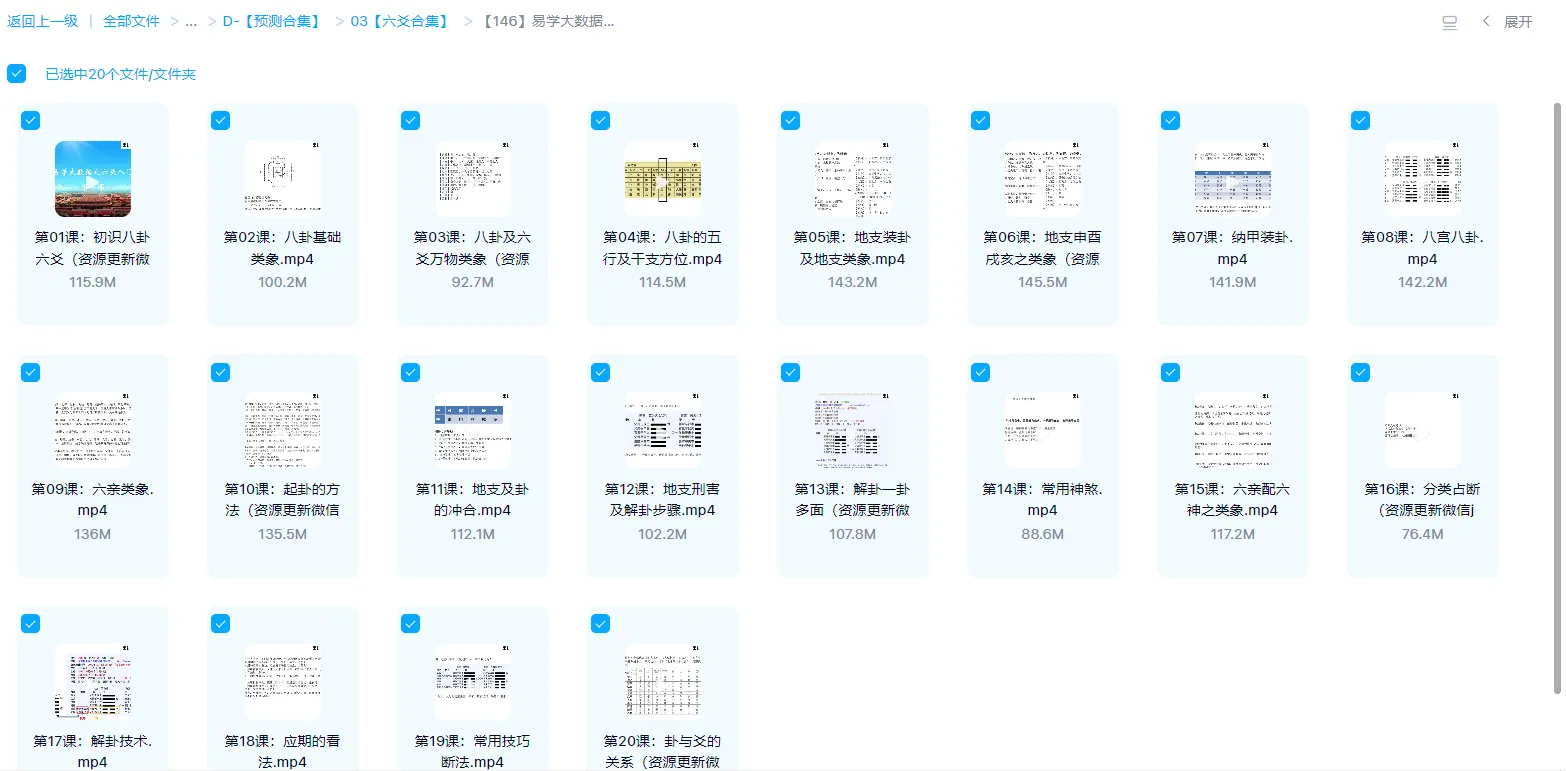Open video thumbnail of 第06课 地支申酉戌亥
Screen dimensions: 1566x771
(x=1043, y=179)
